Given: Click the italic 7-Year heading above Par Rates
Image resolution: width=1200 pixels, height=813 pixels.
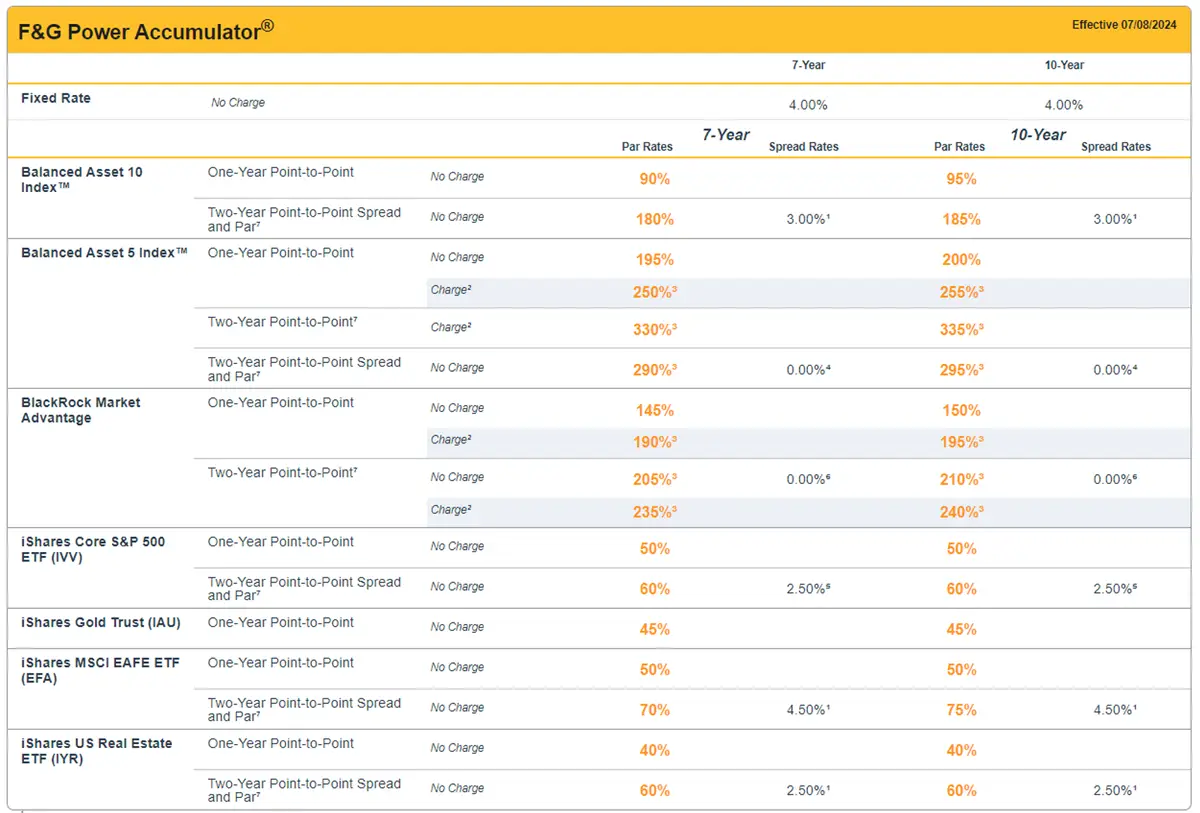Looking at the screenshot, I should (726, 135).
